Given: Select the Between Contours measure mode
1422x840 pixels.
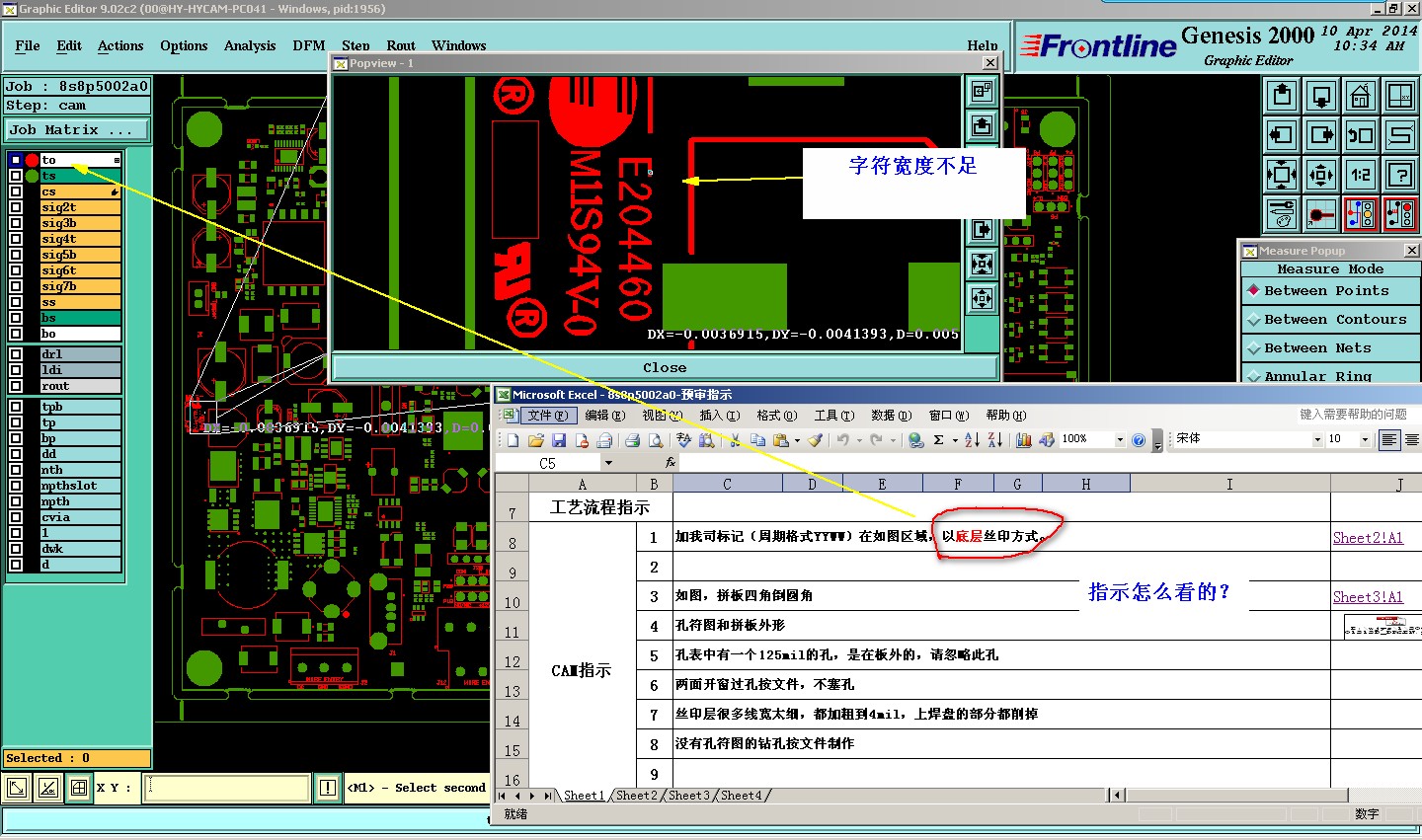Looking at the screenshot, I should [1330, 320].
